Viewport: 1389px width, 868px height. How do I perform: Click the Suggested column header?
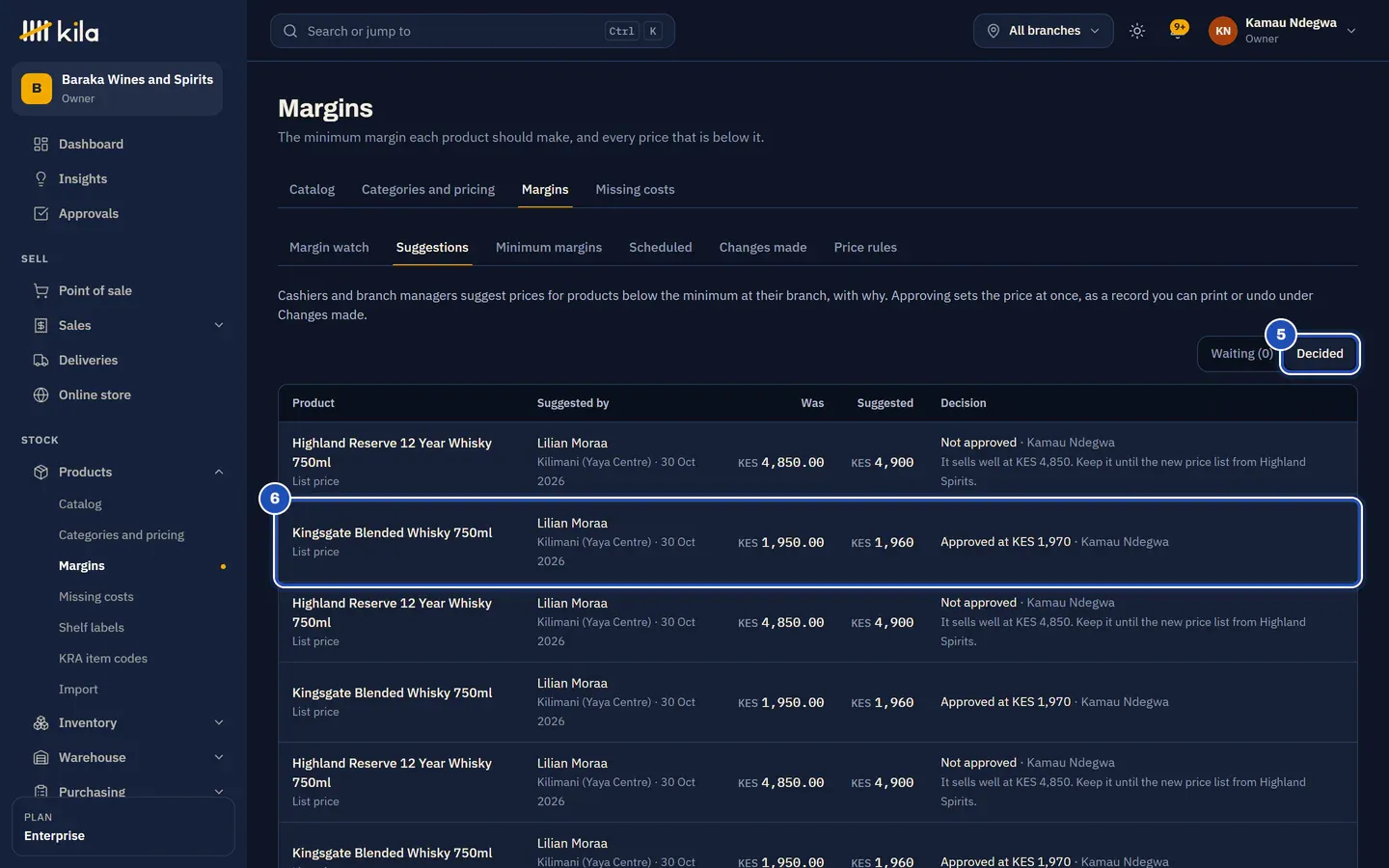[x=885, y=403]
